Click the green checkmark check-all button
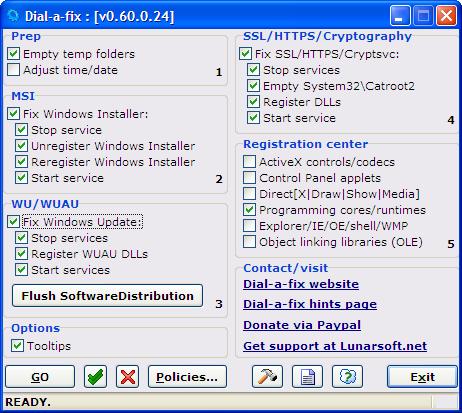This screenshot has width=462, height=413. coord(95,377)
